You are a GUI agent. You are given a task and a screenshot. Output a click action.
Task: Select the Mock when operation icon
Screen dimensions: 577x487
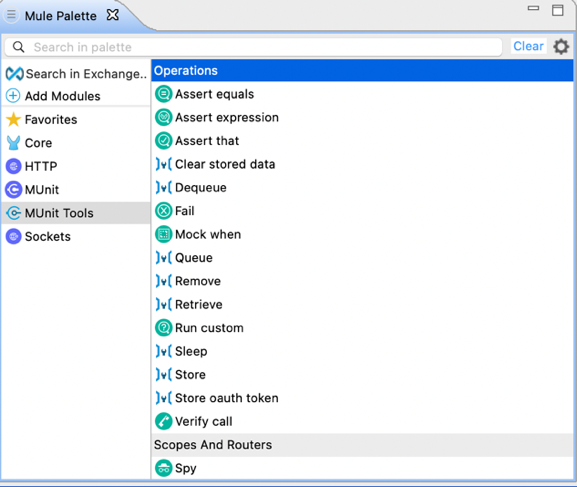coord(163,234)
